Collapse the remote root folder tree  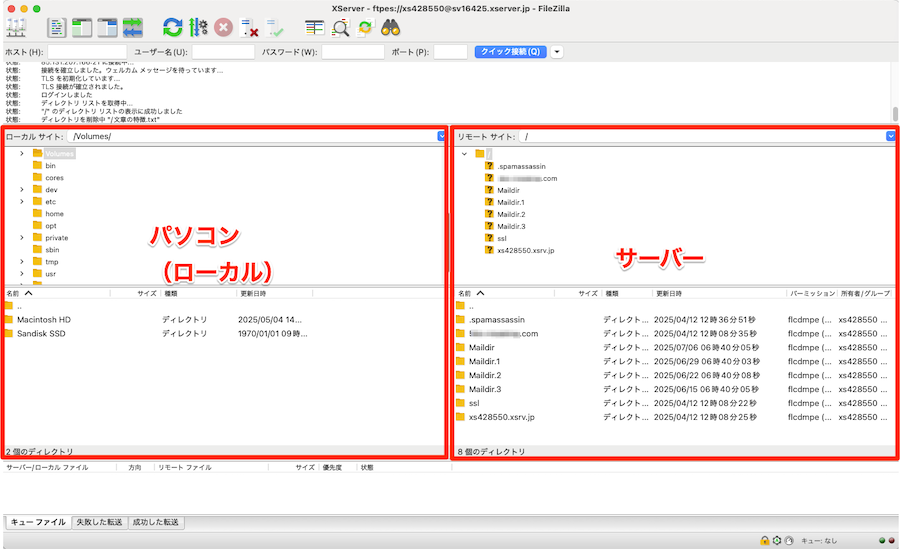464,154
